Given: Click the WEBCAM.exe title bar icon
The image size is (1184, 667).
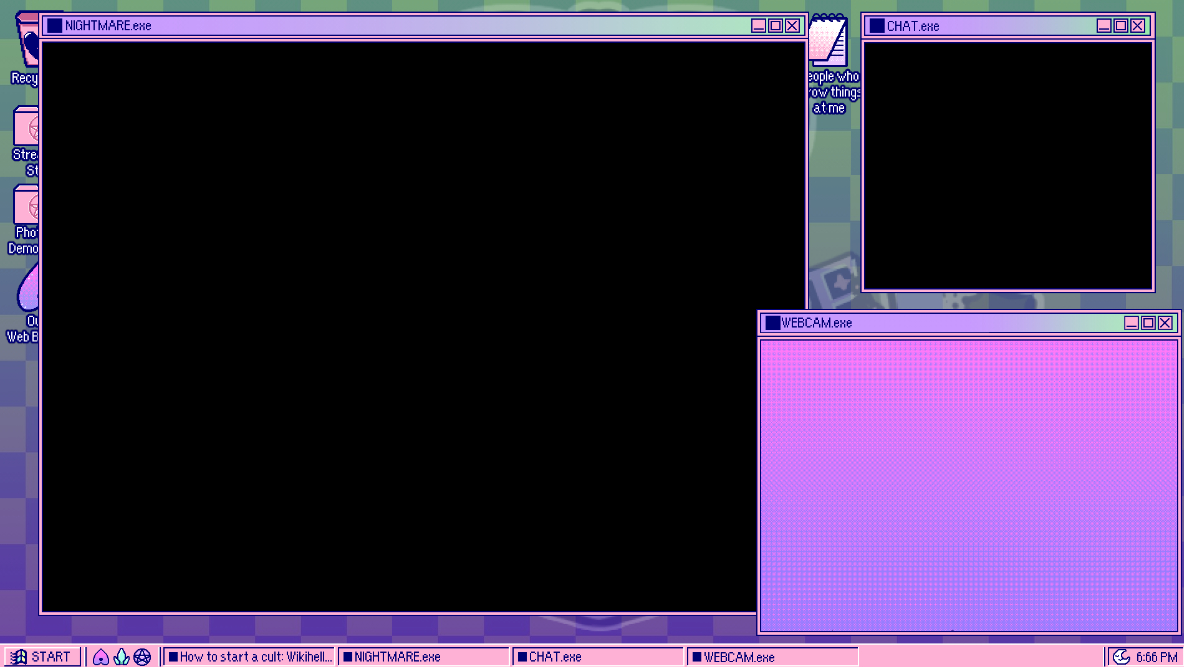Looking at the screenshot, I should (x=772, y=323).
